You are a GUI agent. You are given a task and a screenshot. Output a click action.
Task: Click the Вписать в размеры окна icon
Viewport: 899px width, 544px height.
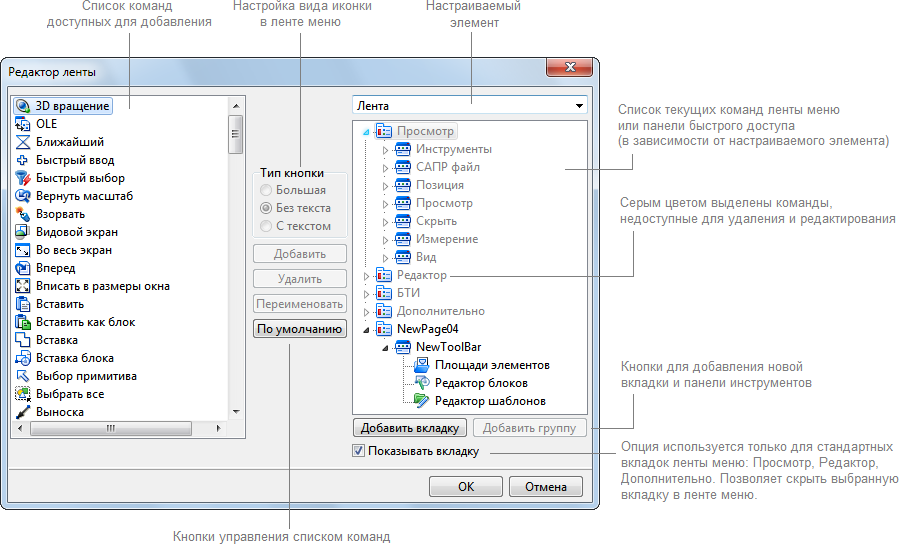click(22, 286)
